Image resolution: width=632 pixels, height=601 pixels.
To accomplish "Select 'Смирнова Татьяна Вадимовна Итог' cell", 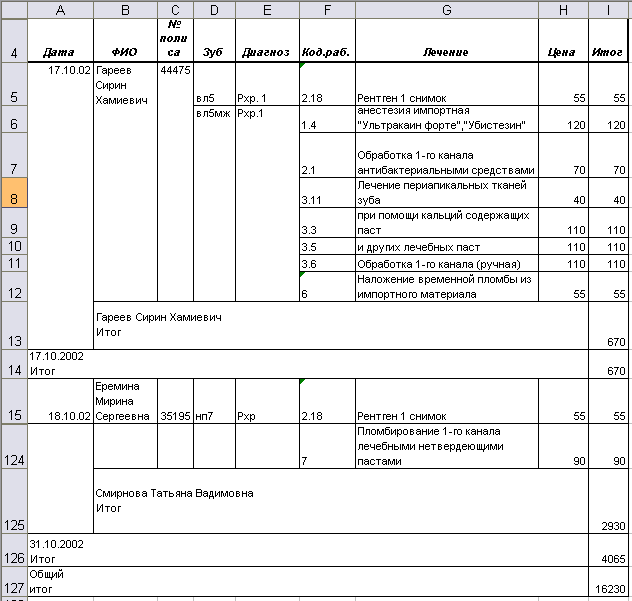I will [341, 501].
